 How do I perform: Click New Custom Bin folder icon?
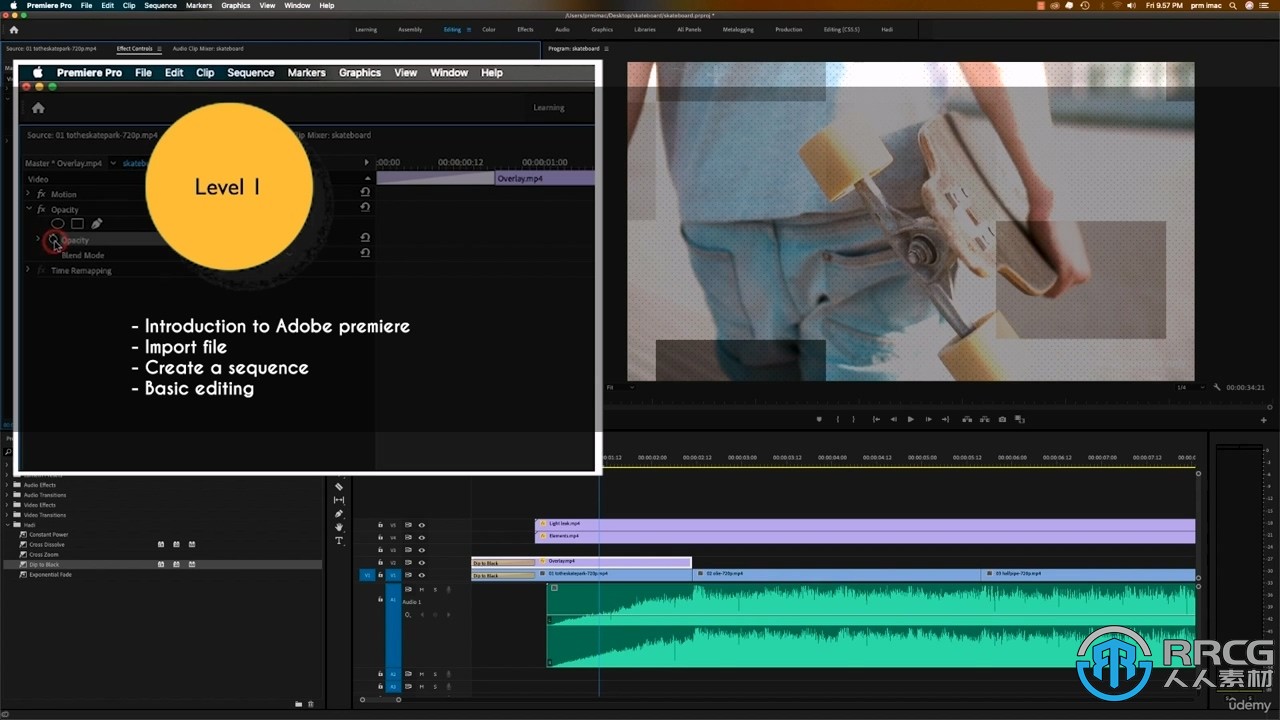(299, 704)
